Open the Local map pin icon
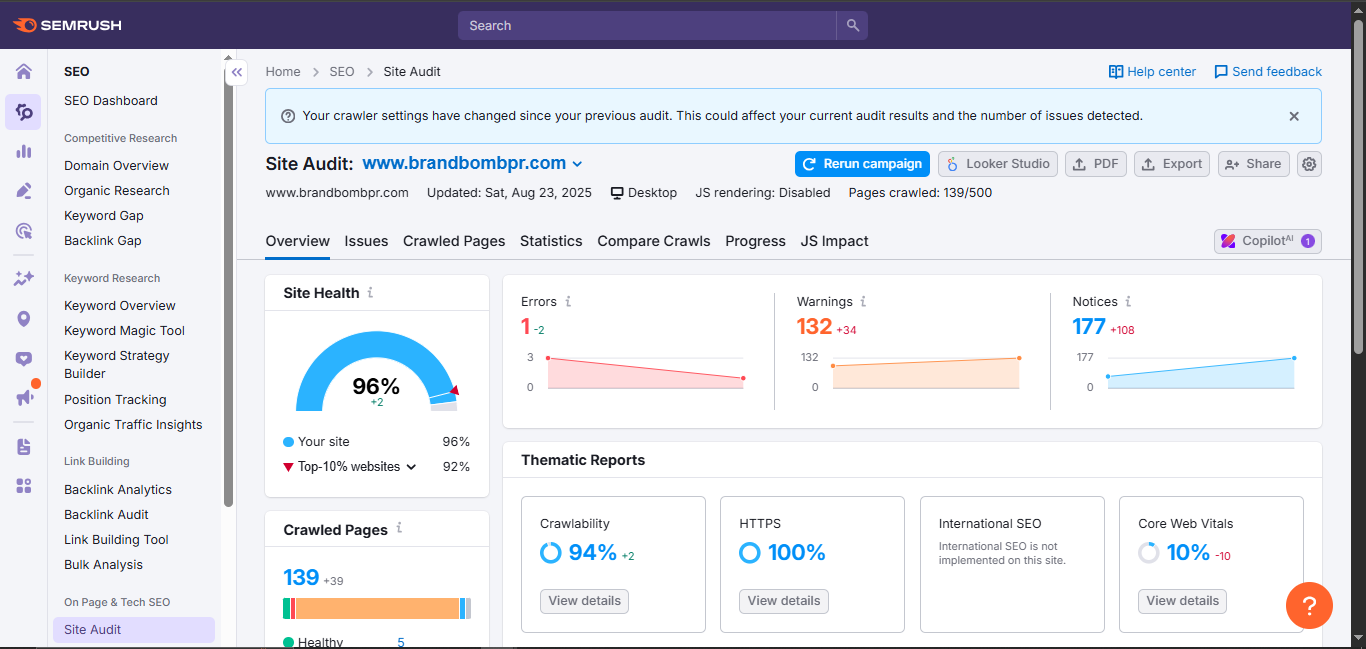Screen dimensions: 1366x649 [x=23, y=319]
